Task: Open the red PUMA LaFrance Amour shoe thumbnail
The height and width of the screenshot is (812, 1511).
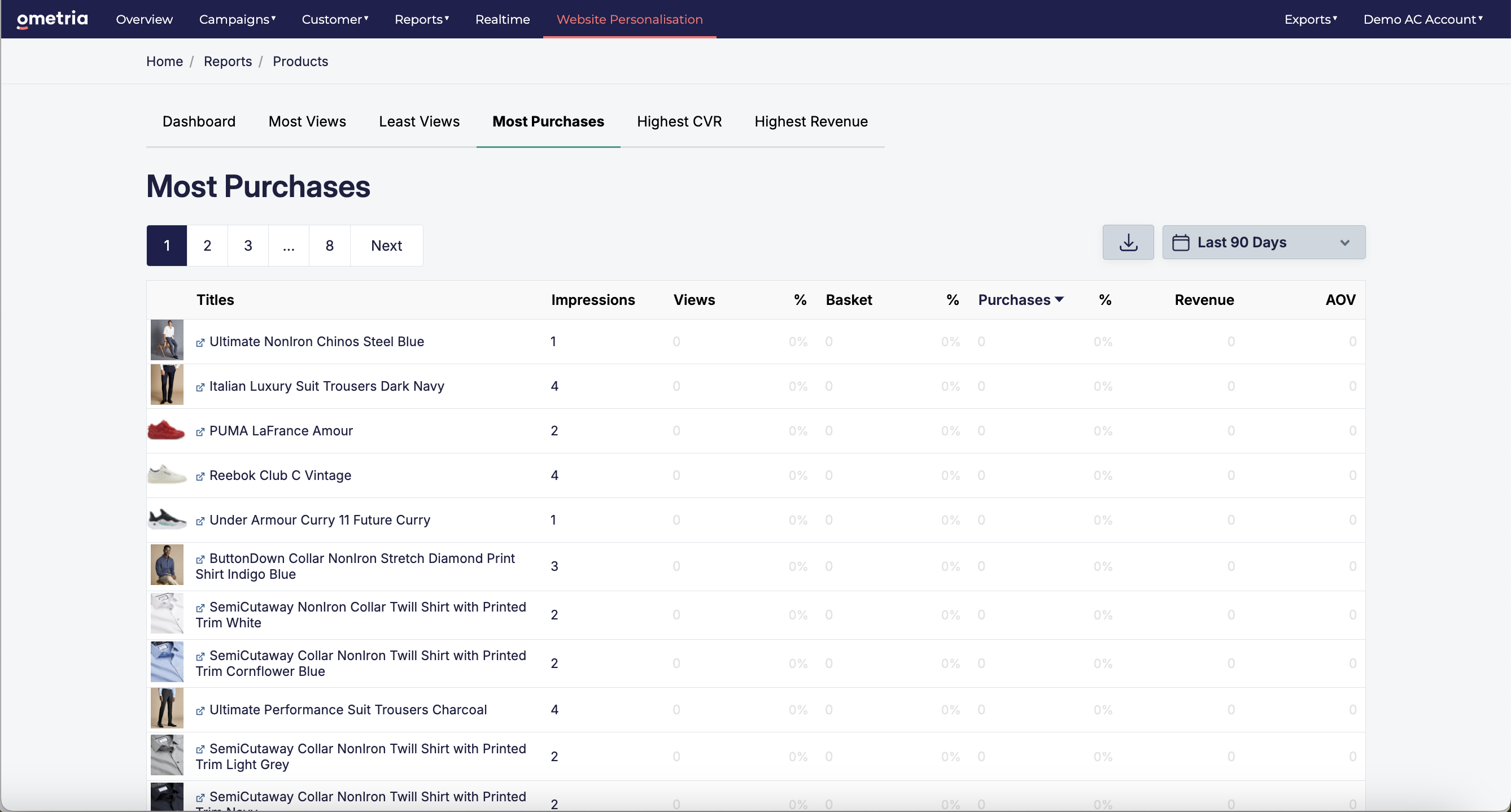Action: tap(167, 430)
